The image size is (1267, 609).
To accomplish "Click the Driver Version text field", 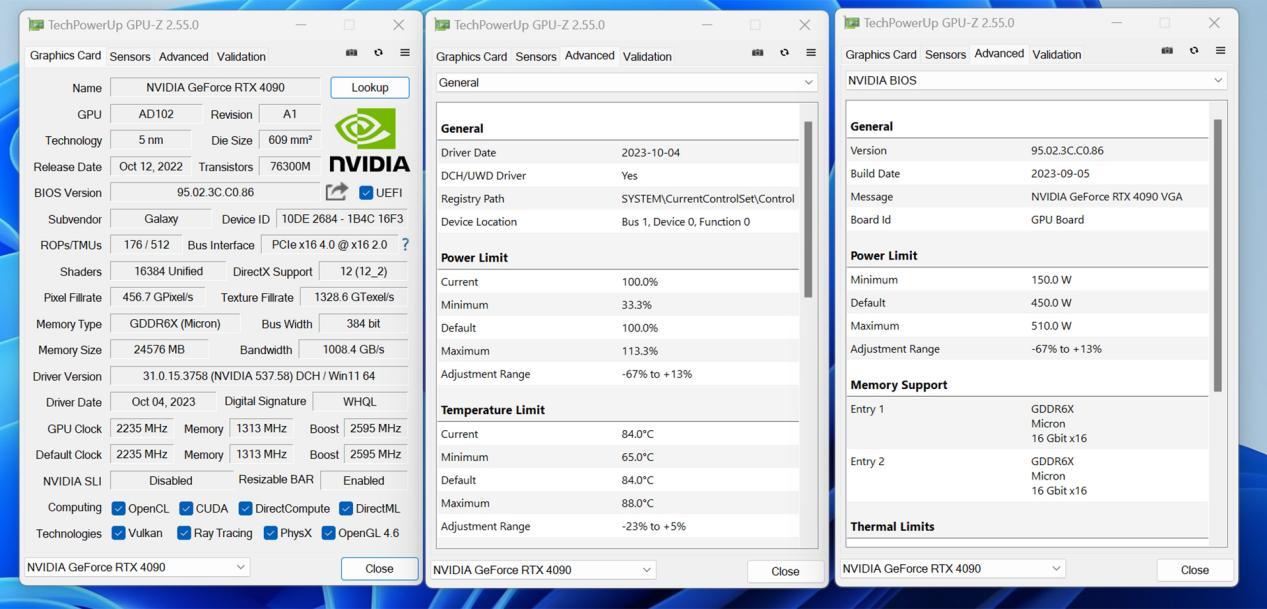I will [259, 377].
